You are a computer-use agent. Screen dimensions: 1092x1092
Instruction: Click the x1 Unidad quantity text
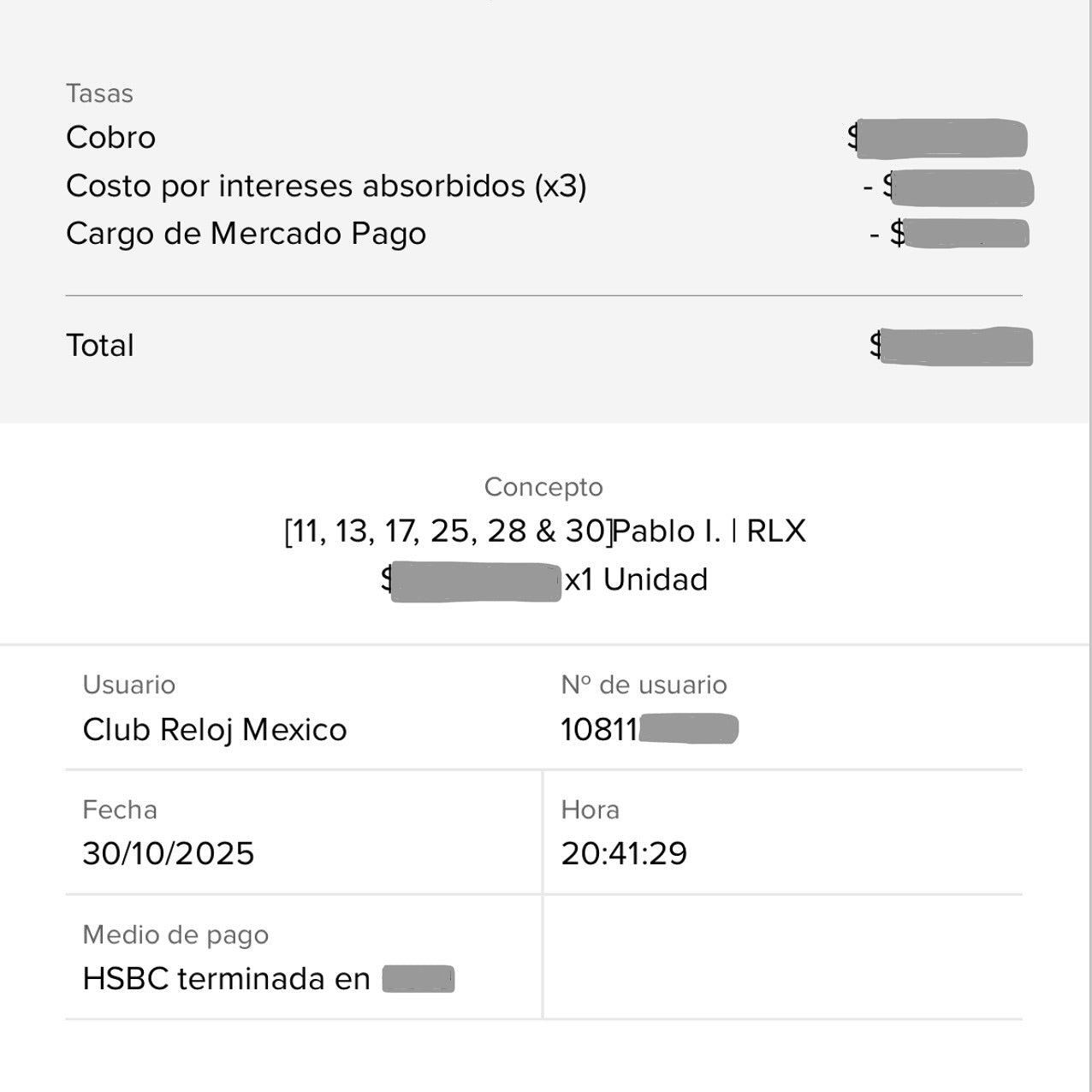pos(636,580)
